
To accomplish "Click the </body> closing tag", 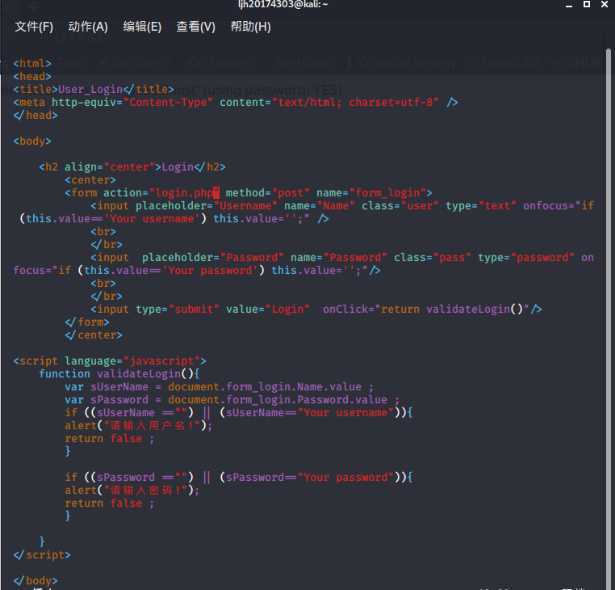I will coord(35,581).
